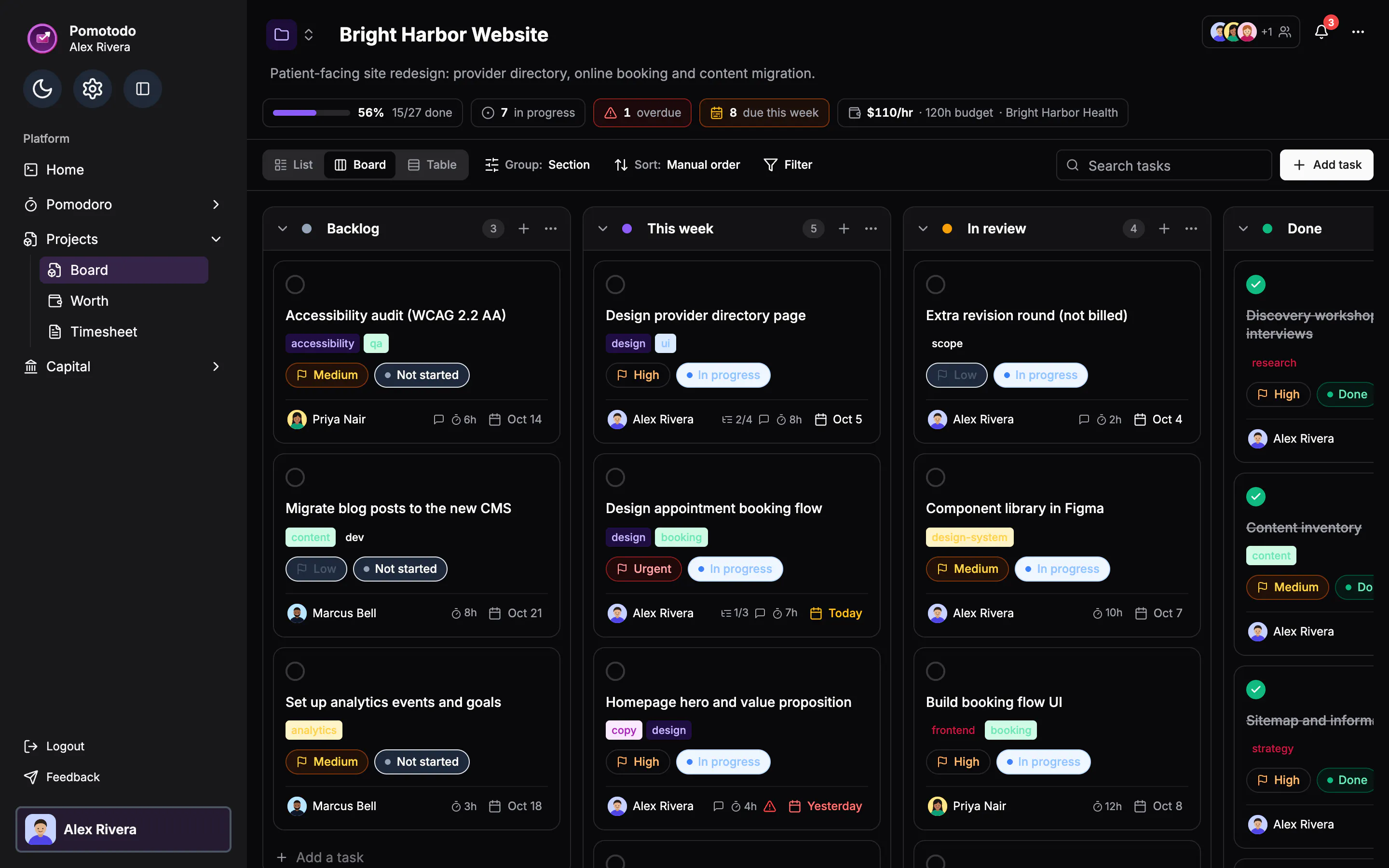Collapse sidebar with panel icon

[142, 88]
